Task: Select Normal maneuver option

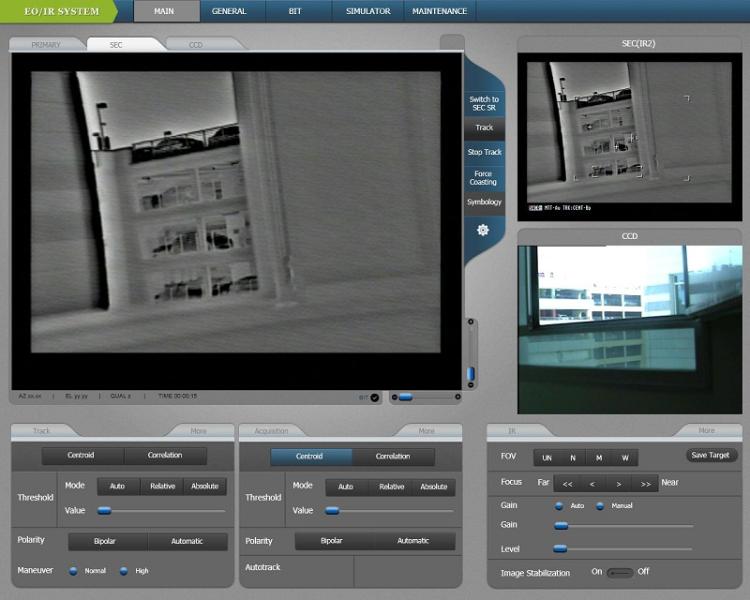Action: (73, 571)
